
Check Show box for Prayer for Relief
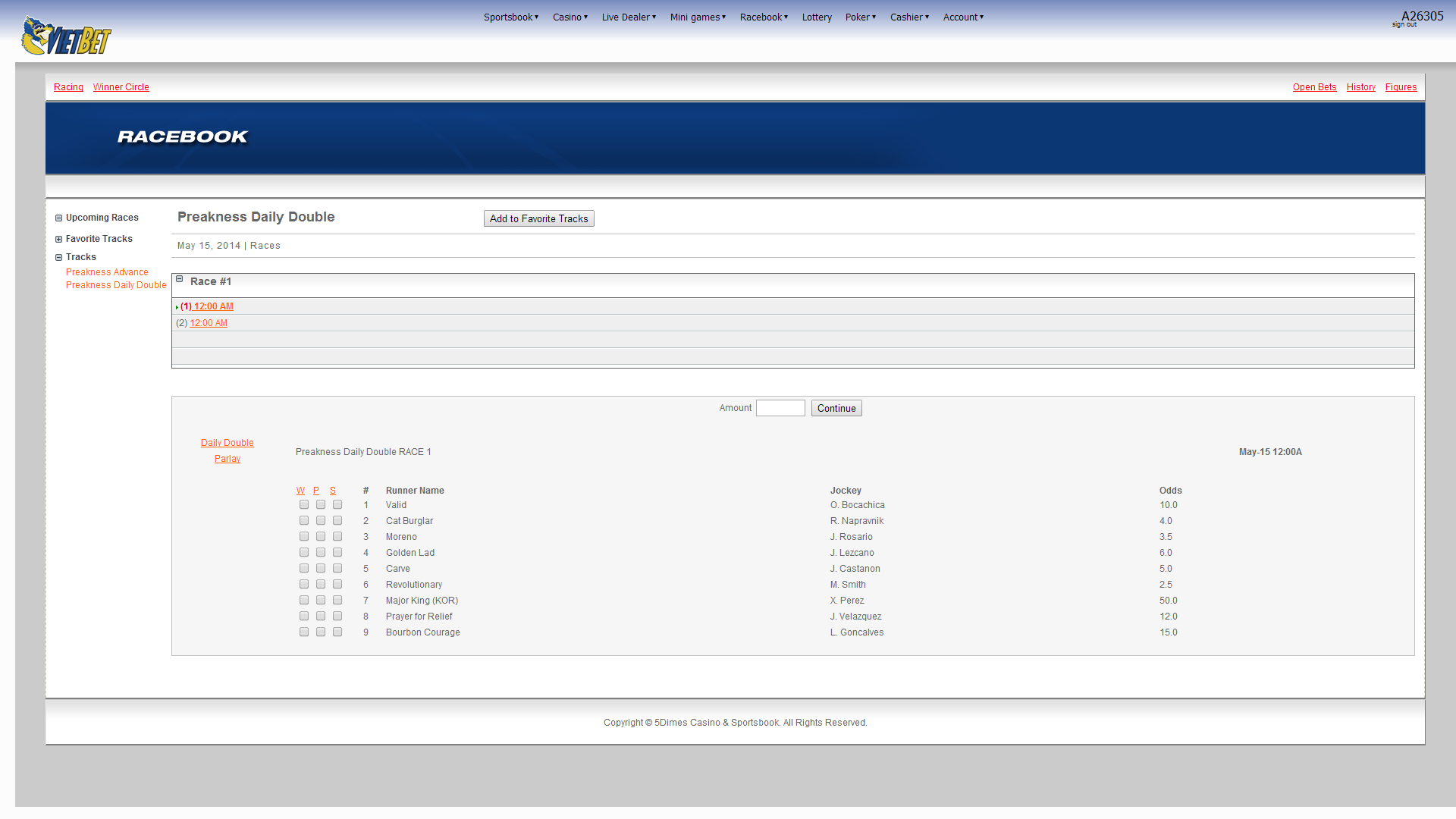click(x=337, y=616)
